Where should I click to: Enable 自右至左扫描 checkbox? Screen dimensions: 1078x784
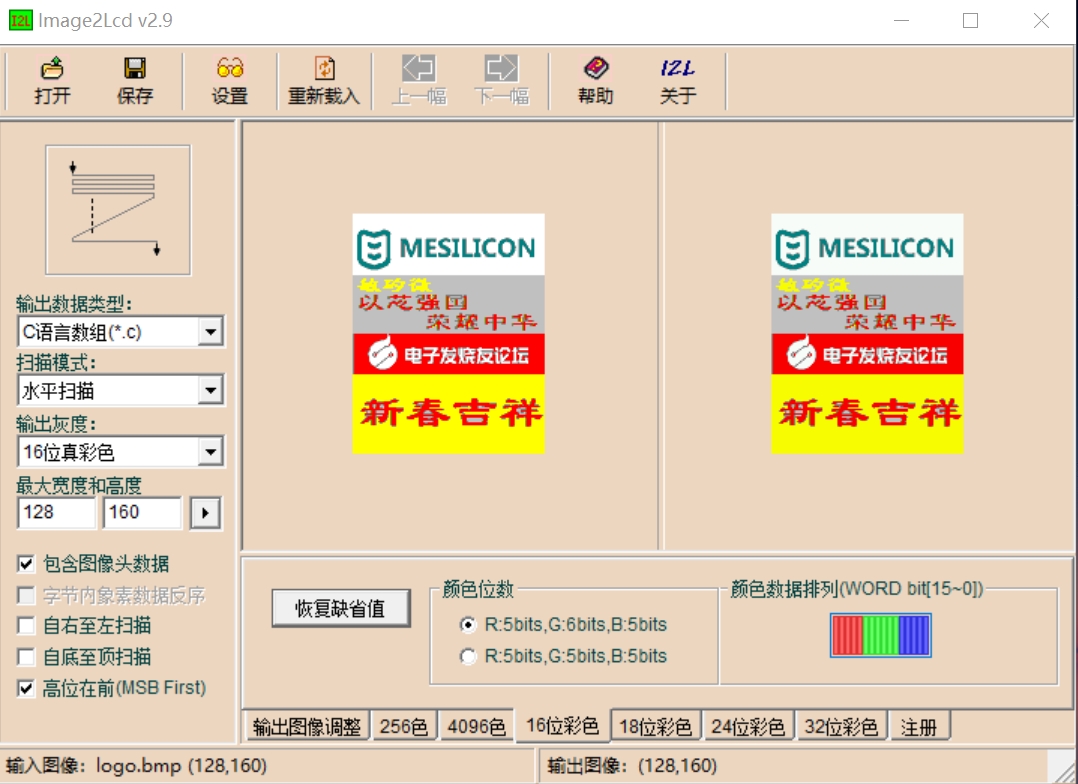pyautogui.click(x=26, y=625)
